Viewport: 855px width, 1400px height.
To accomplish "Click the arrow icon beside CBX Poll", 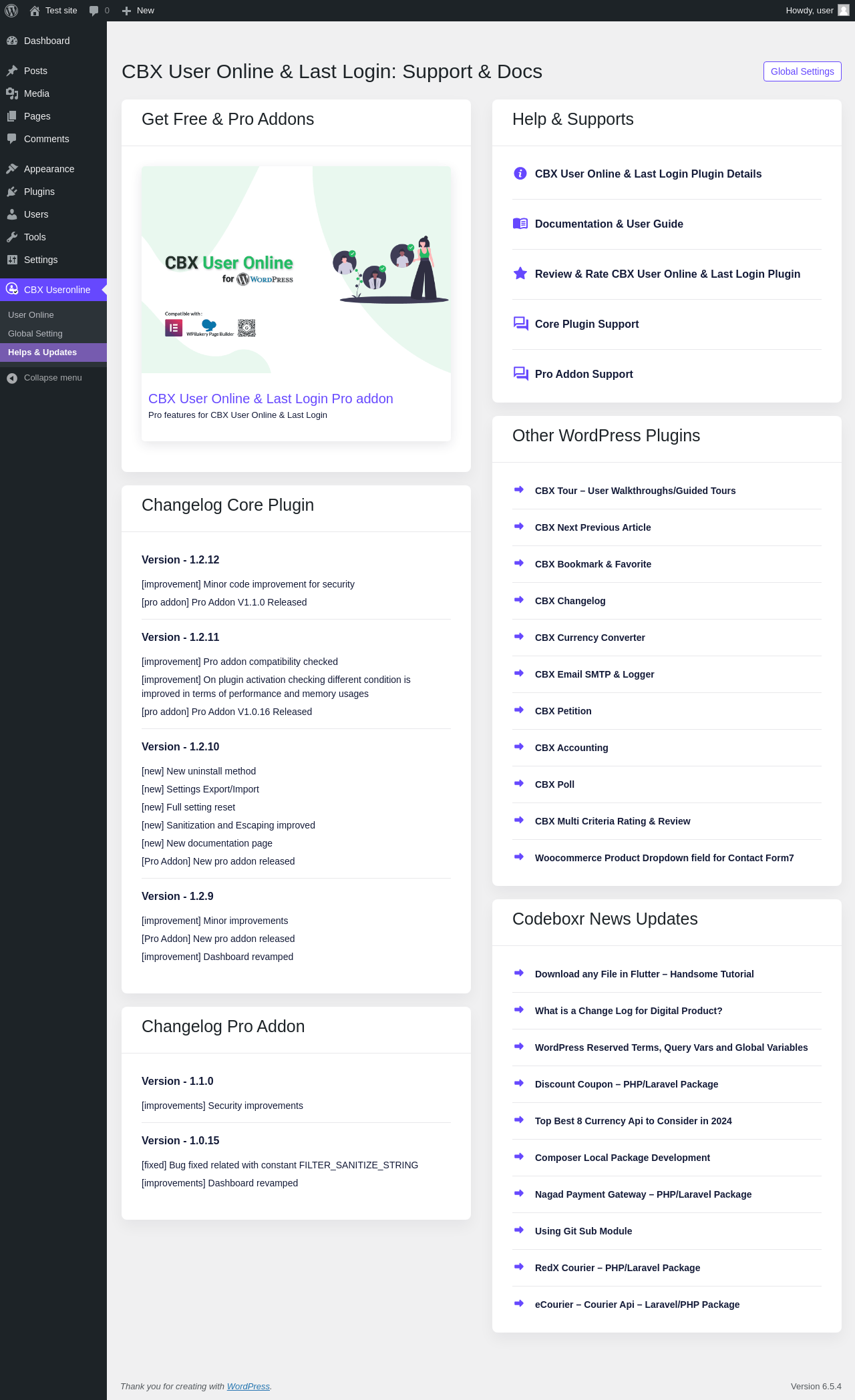I will pos(519,783).
